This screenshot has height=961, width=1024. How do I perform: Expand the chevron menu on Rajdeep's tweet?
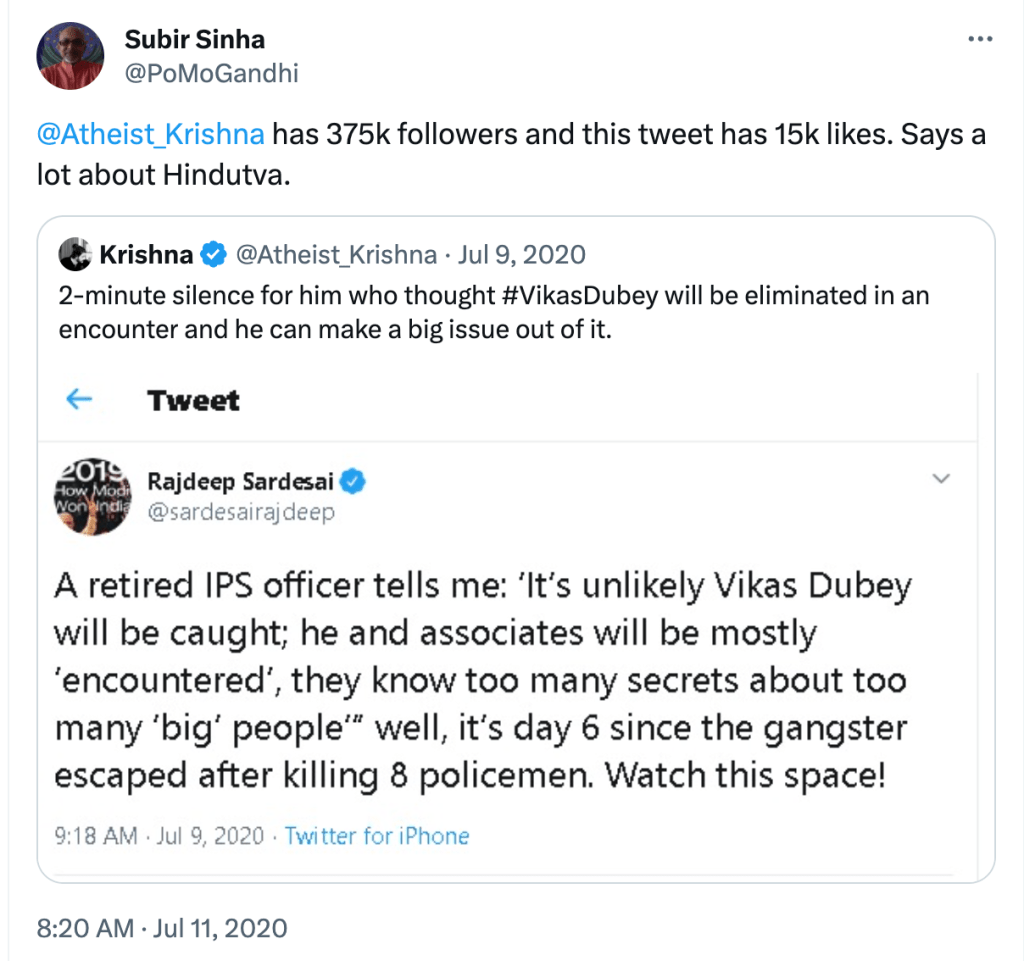click(940, 480)
